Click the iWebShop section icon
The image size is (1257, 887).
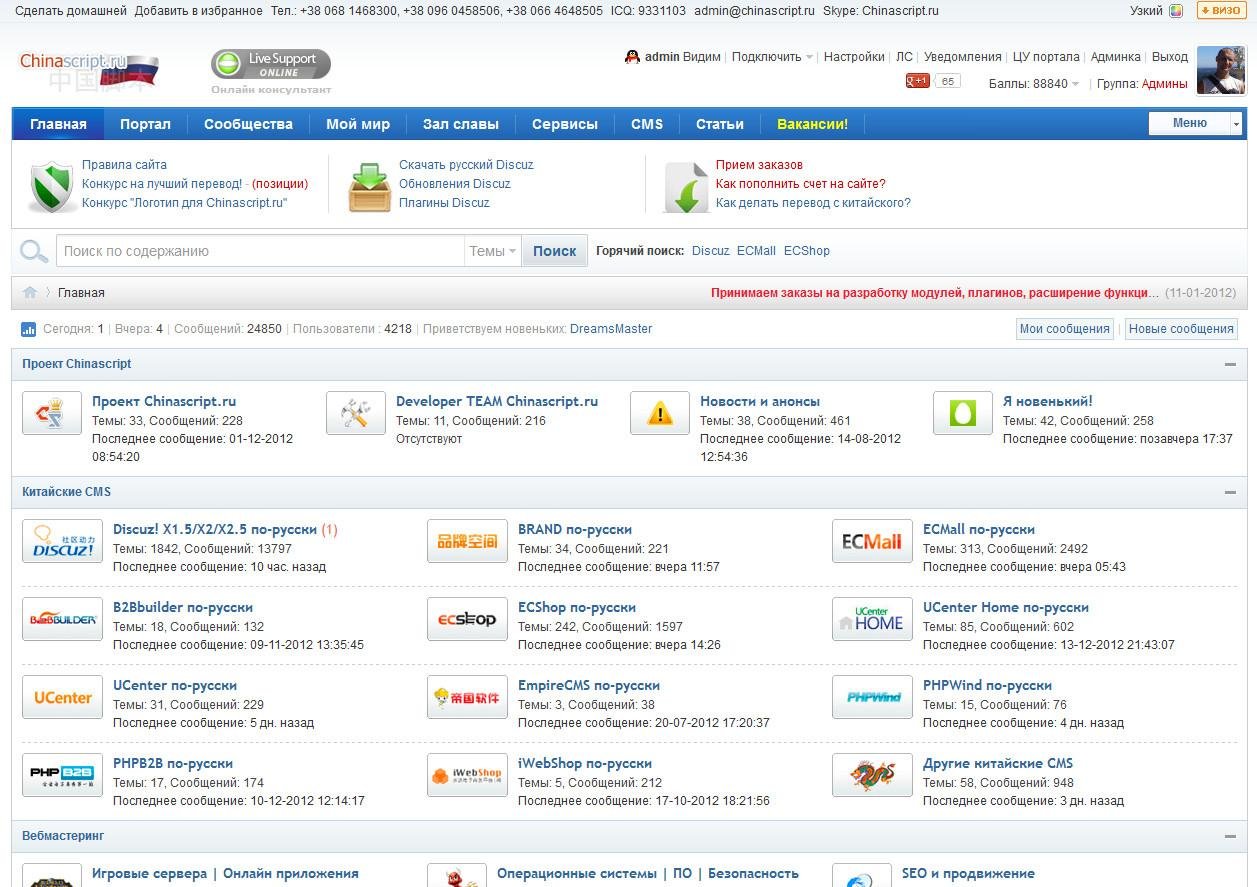[x=467, y=775]
